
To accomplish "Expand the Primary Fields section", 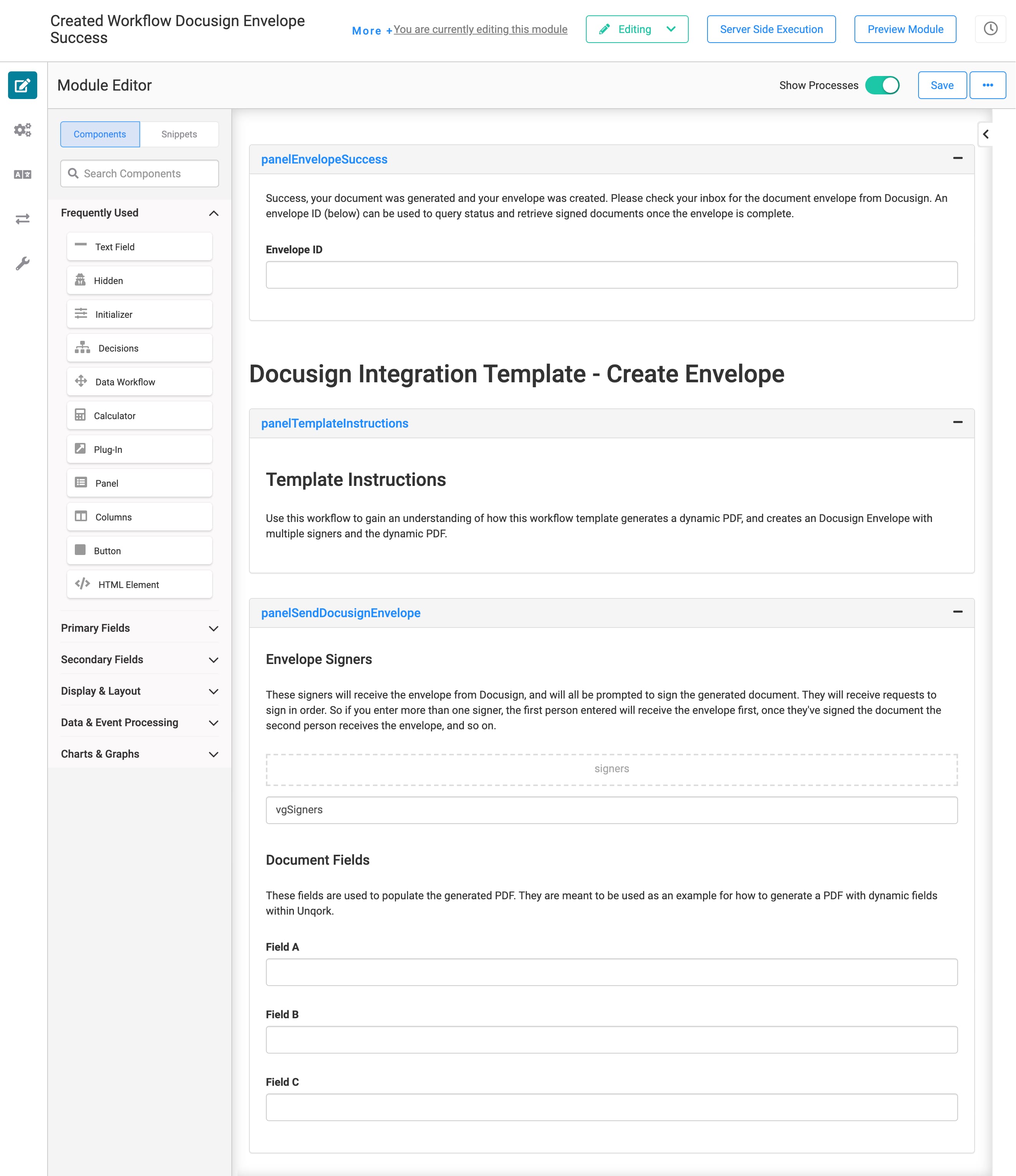I will (x=214, y=628).
